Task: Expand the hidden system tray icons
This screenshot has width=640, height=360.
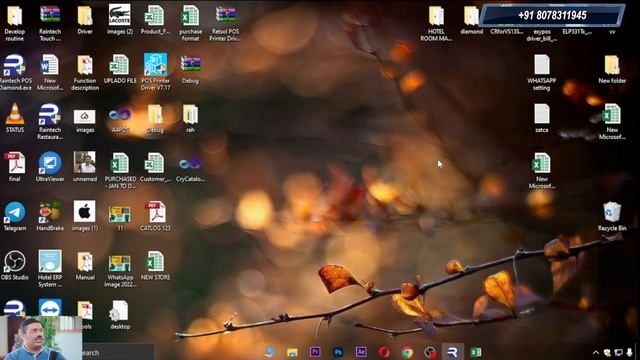Action: click(596, 352)
